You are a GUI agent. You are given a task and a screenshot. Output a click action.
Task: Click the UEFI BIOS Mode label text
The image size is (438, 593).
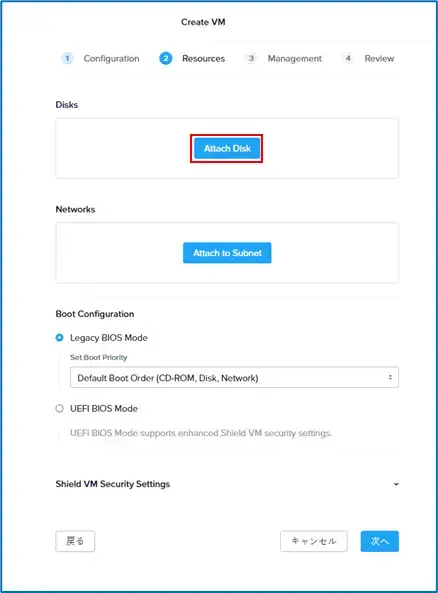[104, 408]
